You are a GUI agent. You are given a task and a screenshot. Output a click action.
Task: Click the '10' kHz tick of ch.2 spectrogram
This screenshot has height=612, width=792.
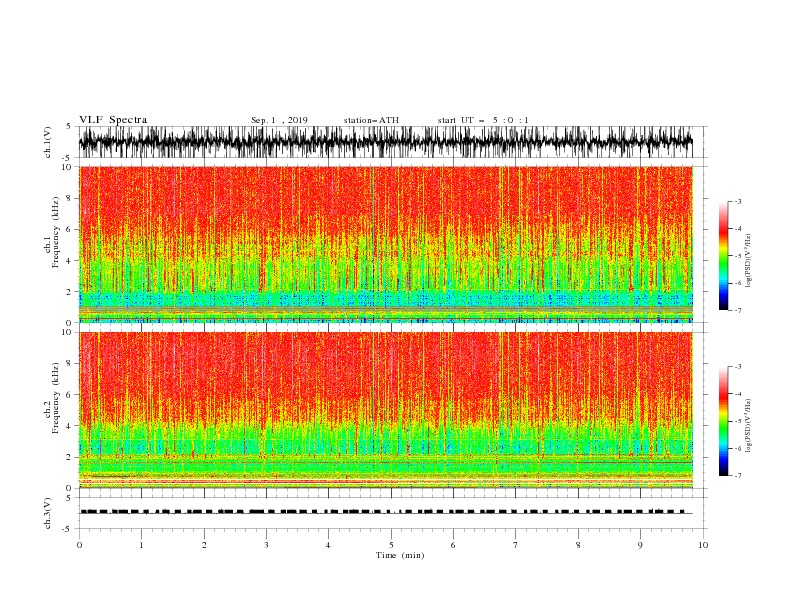click(67, 332)
